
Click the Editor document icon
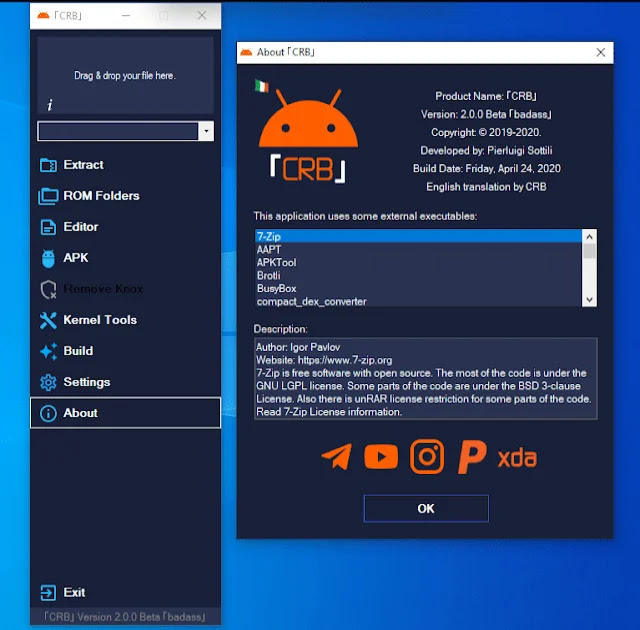[48, 227]
